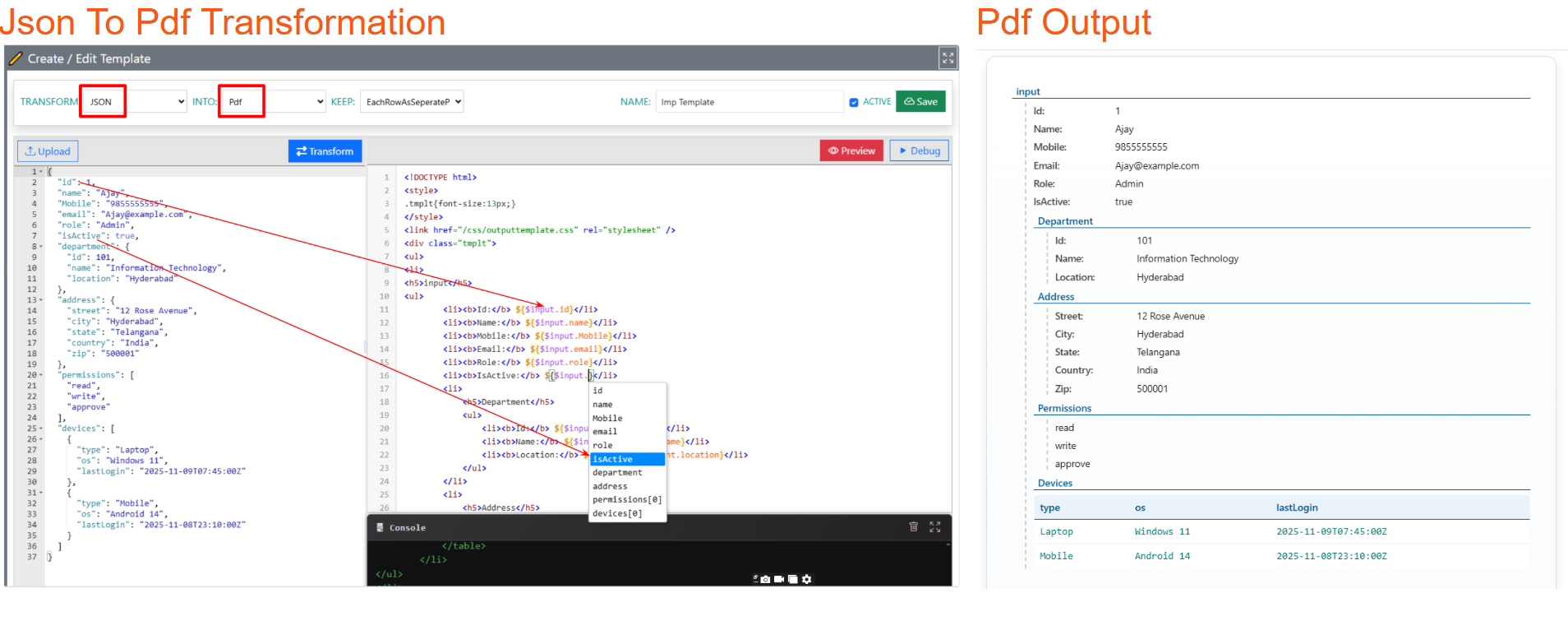This screenshot has width=1568, height=630.
Task: Select 'role' in the autocomplete list
Action: tap(628, 445)
